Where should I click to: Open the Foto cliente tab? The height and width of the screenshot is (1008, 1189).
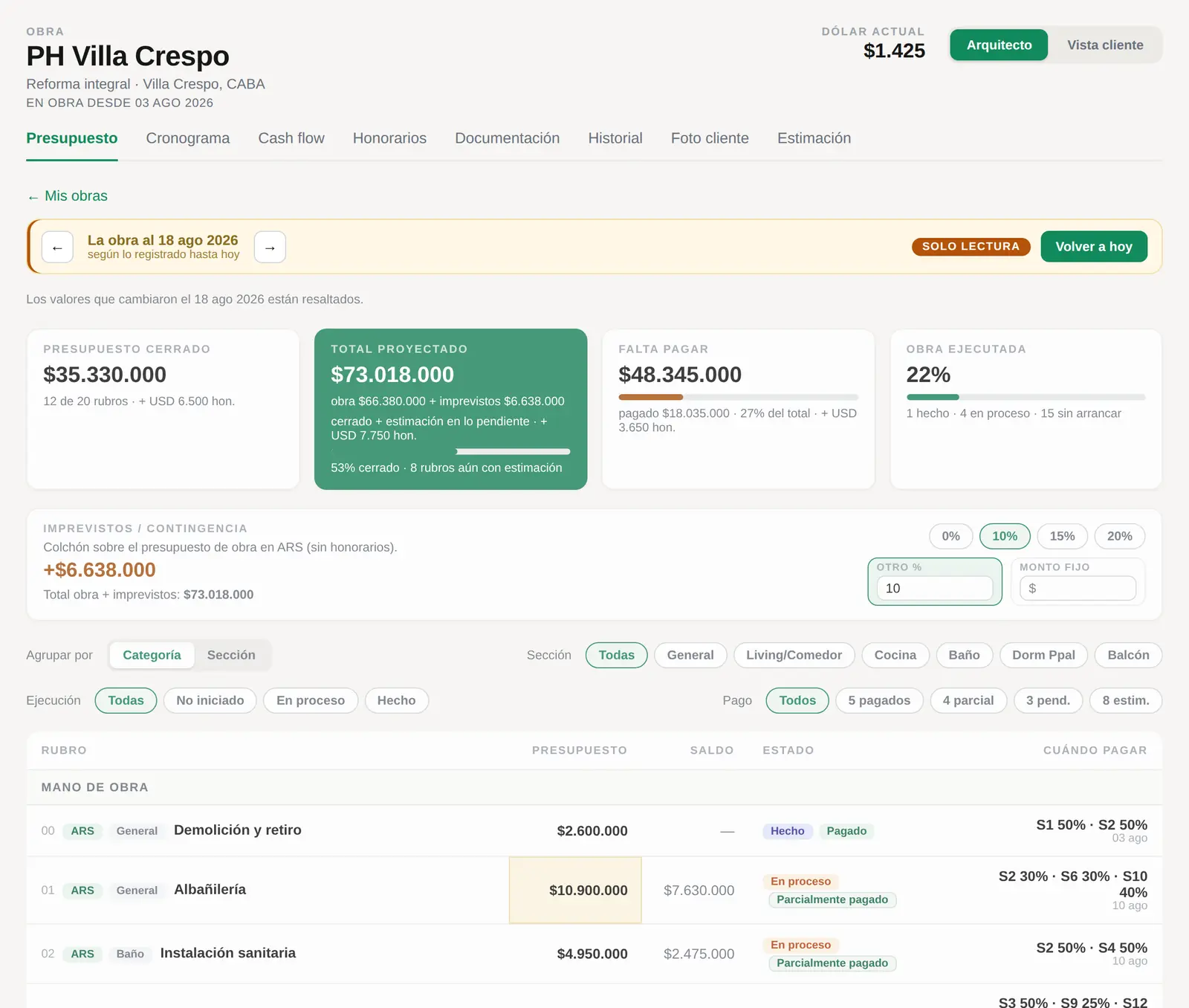pyautogui.click(x=710, y=138)
